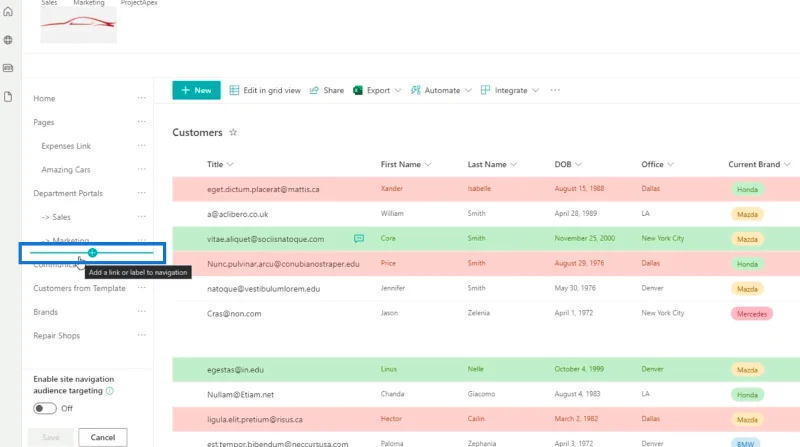Select Expenses Link in navigation
The width and height of the screenshot is (800, 447).
pos(66,146)
